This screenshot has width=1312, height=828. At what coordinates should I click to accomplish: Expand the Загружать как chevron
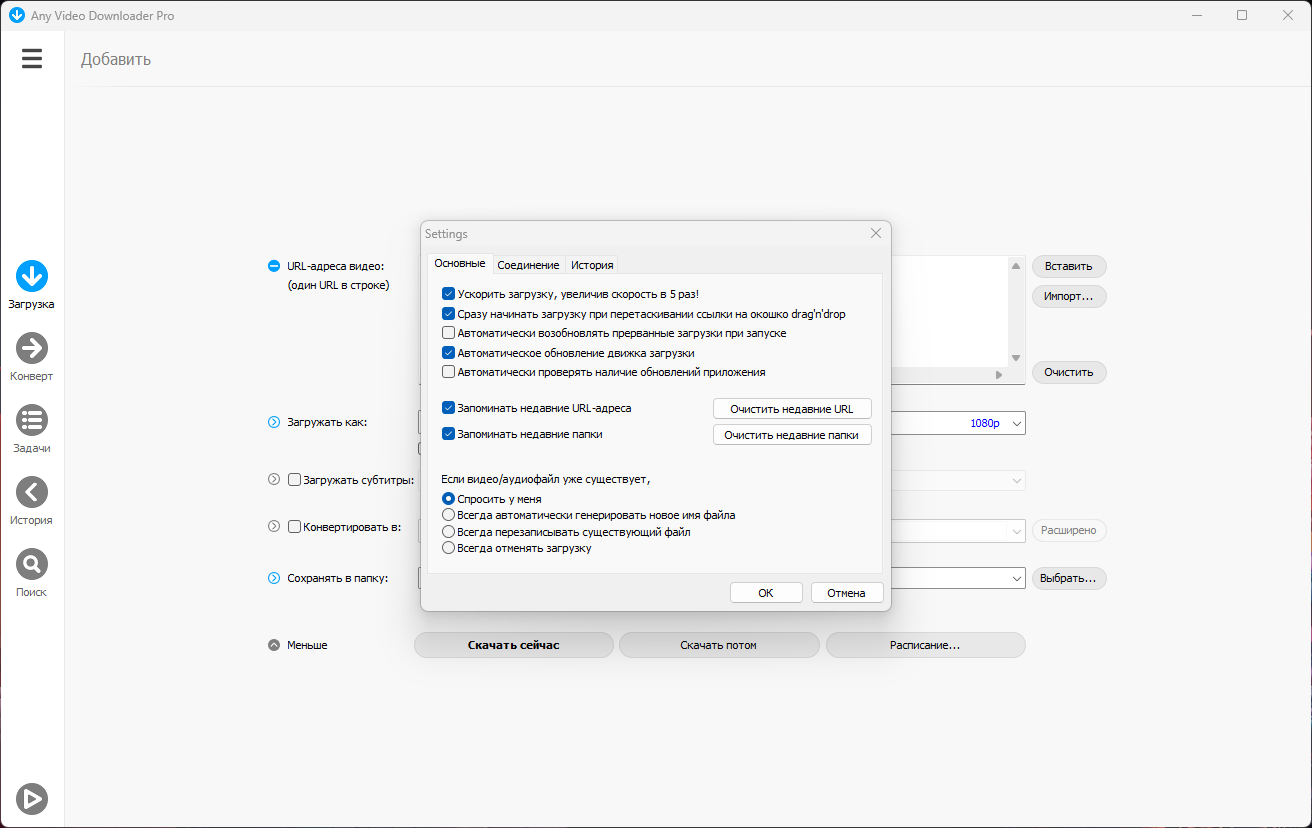click(x=274, y=422)
